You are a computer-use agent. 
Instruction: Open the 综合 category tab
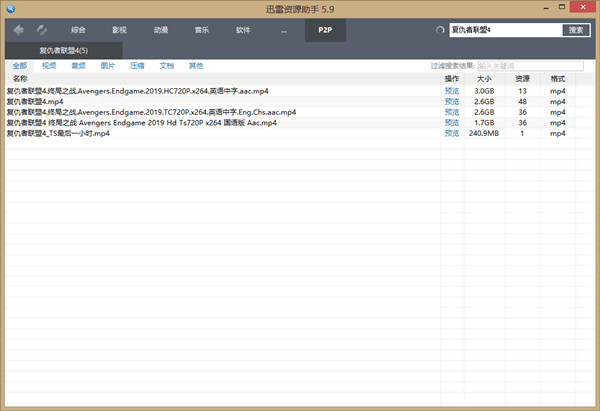tap(78, 30)
